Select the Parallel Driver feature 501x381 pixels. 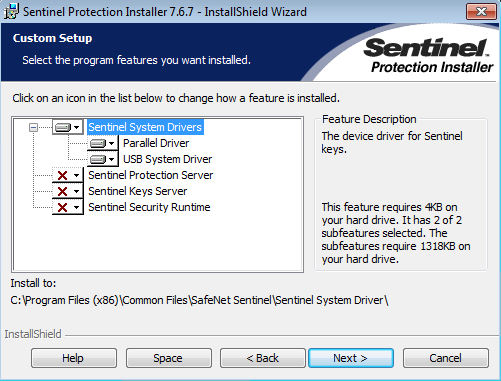[156, 143]
